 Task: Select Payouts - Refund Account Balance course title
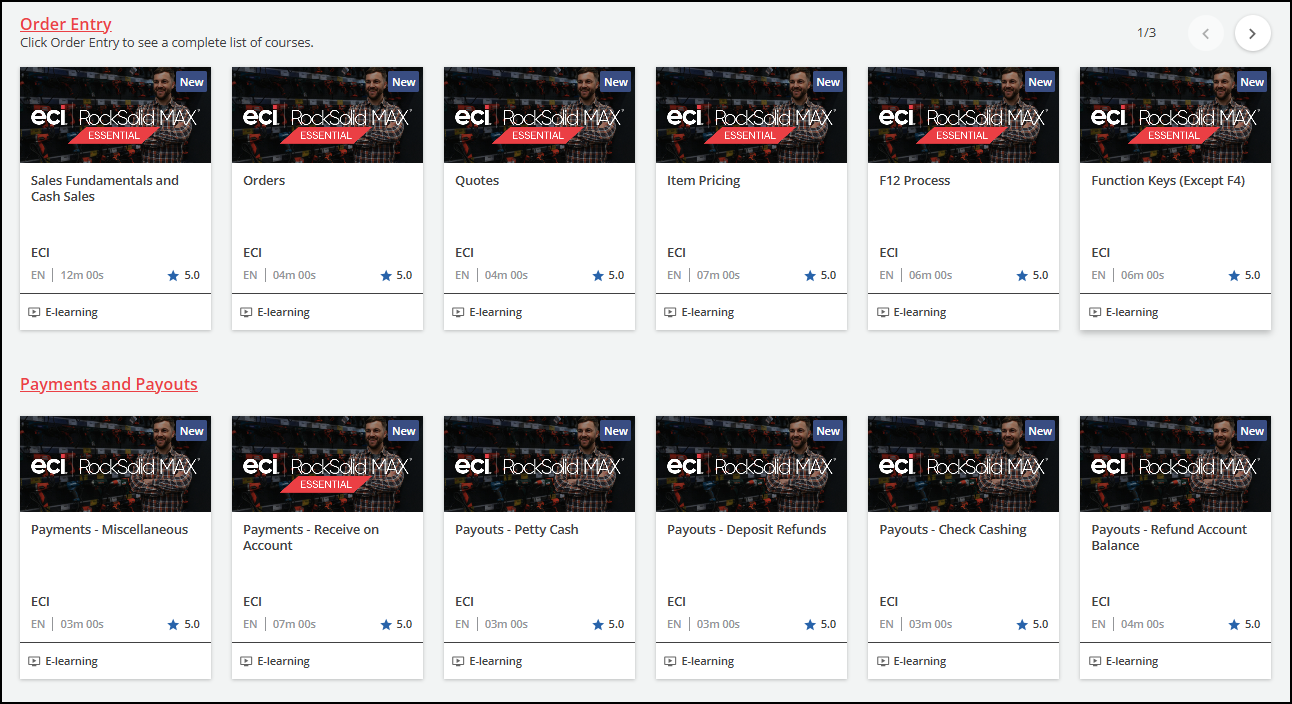pos(1168,537)
